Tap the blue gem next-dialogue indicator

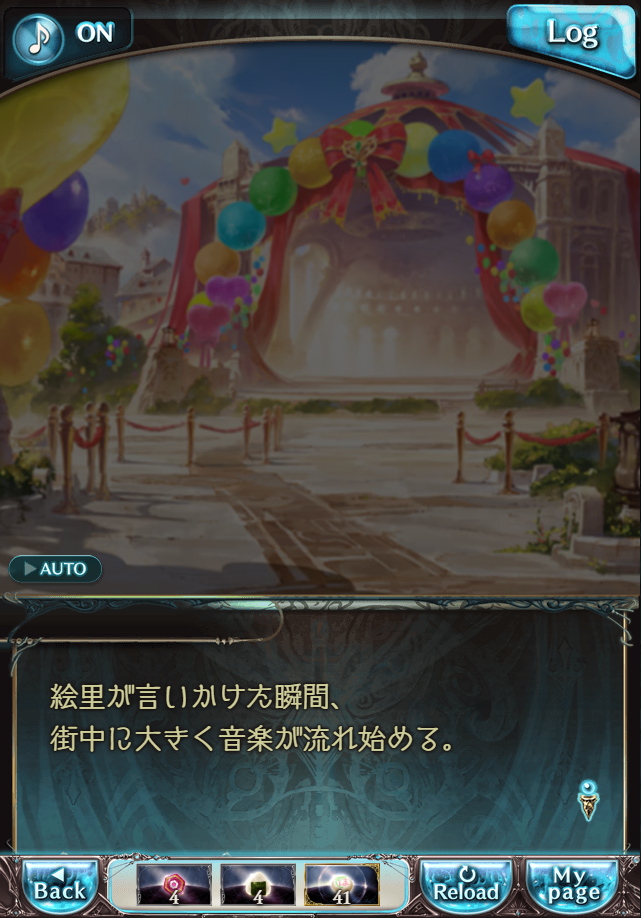[588, 799]
